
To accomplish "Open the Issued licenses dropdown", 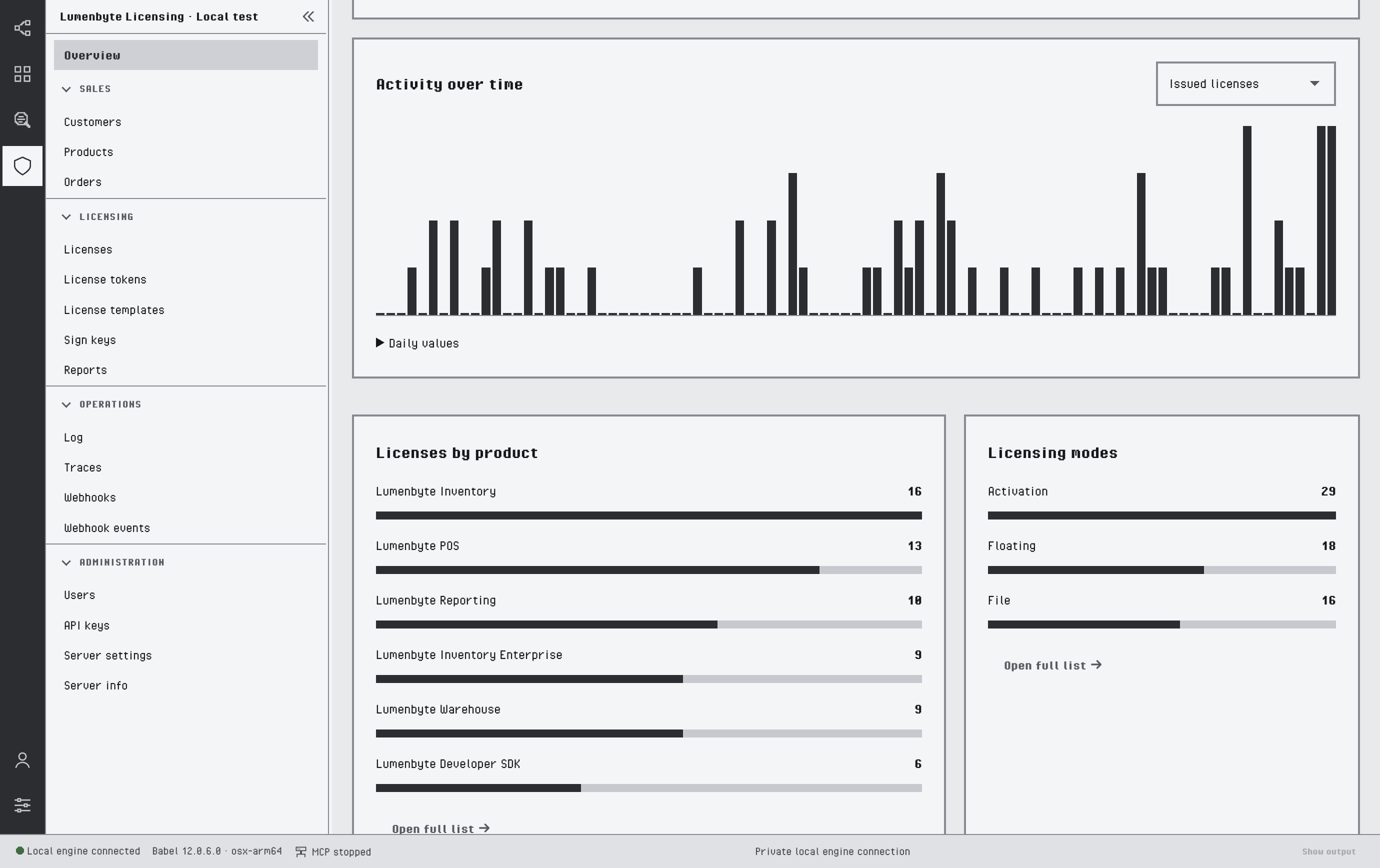I will (x=1245, y=83).
